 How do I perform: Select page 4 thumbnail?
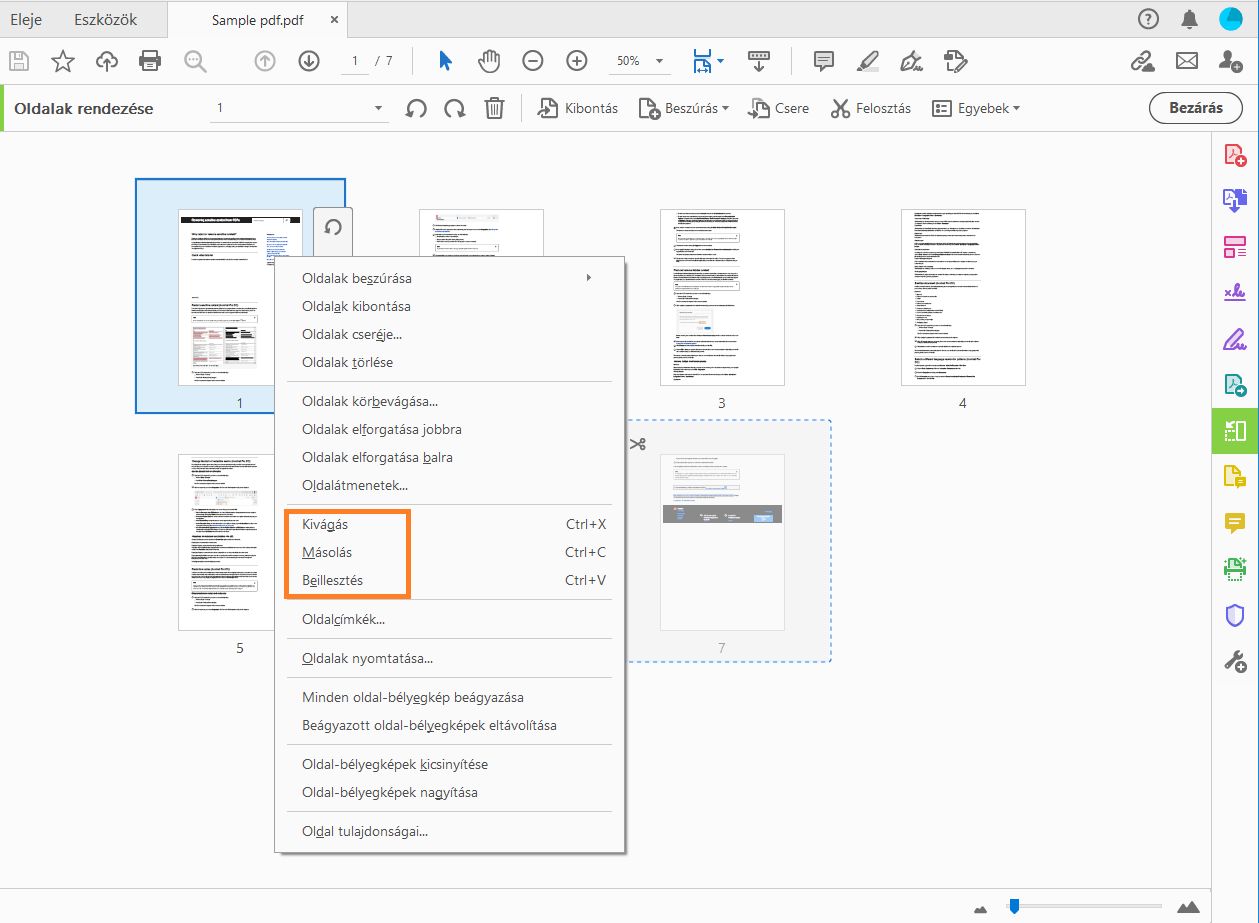[x=963, y=297]
